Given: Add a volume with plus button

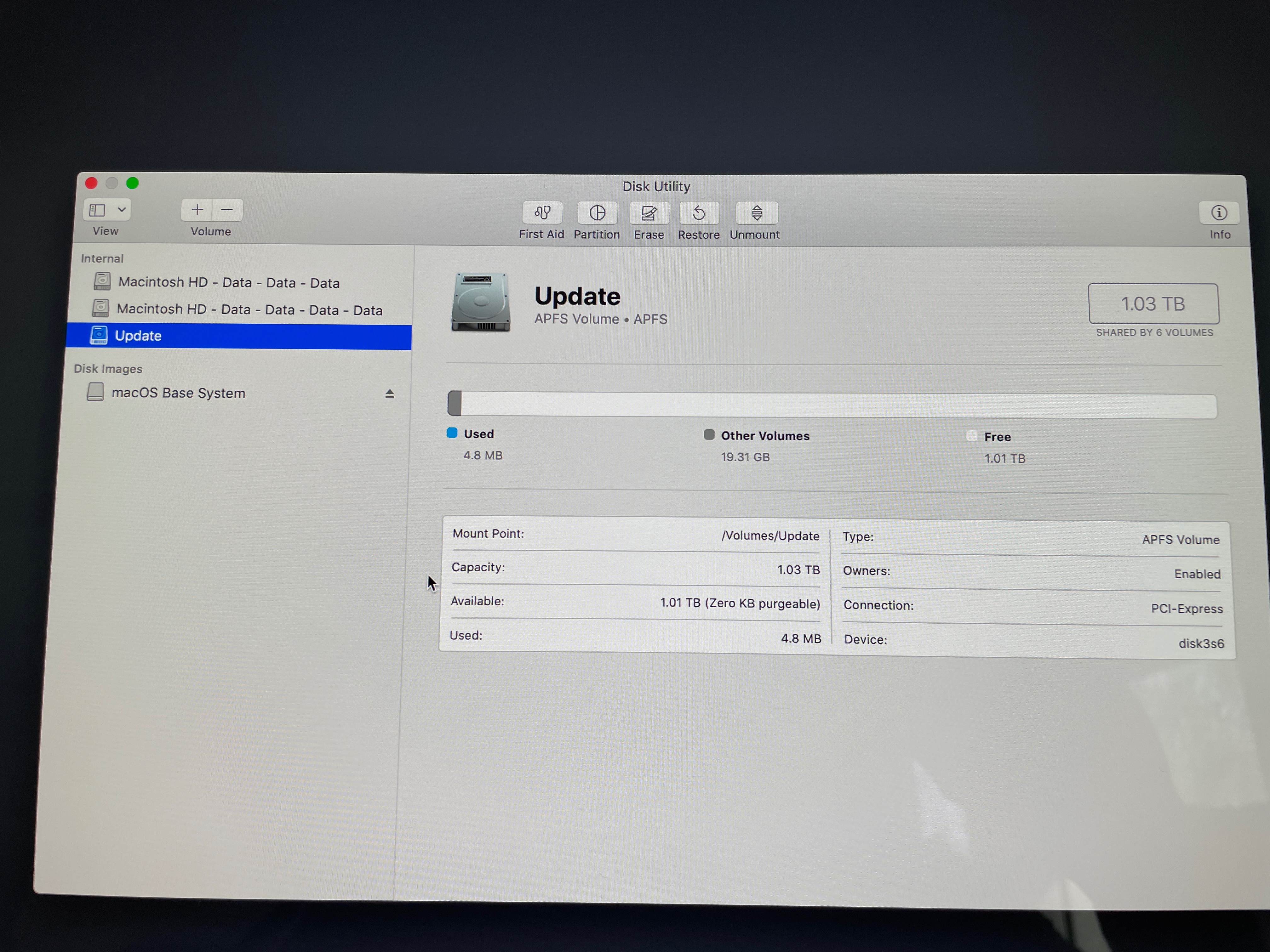Looking at the screenshot, I should coord(197,210).
